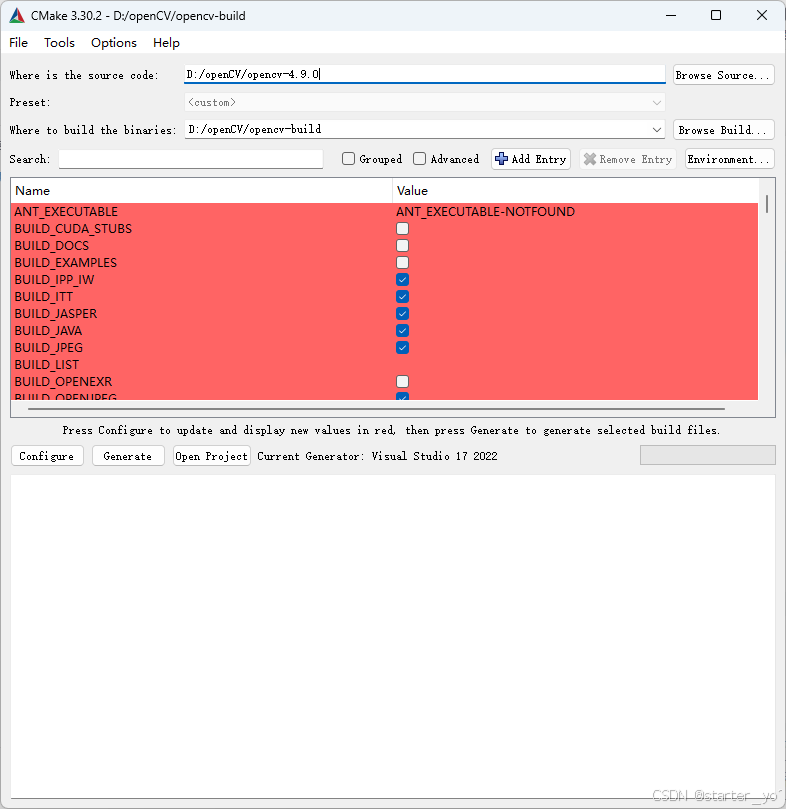This screenshot has height=809, width=786.
Task: Maximize the CMake window
Action: click(716, 15)
